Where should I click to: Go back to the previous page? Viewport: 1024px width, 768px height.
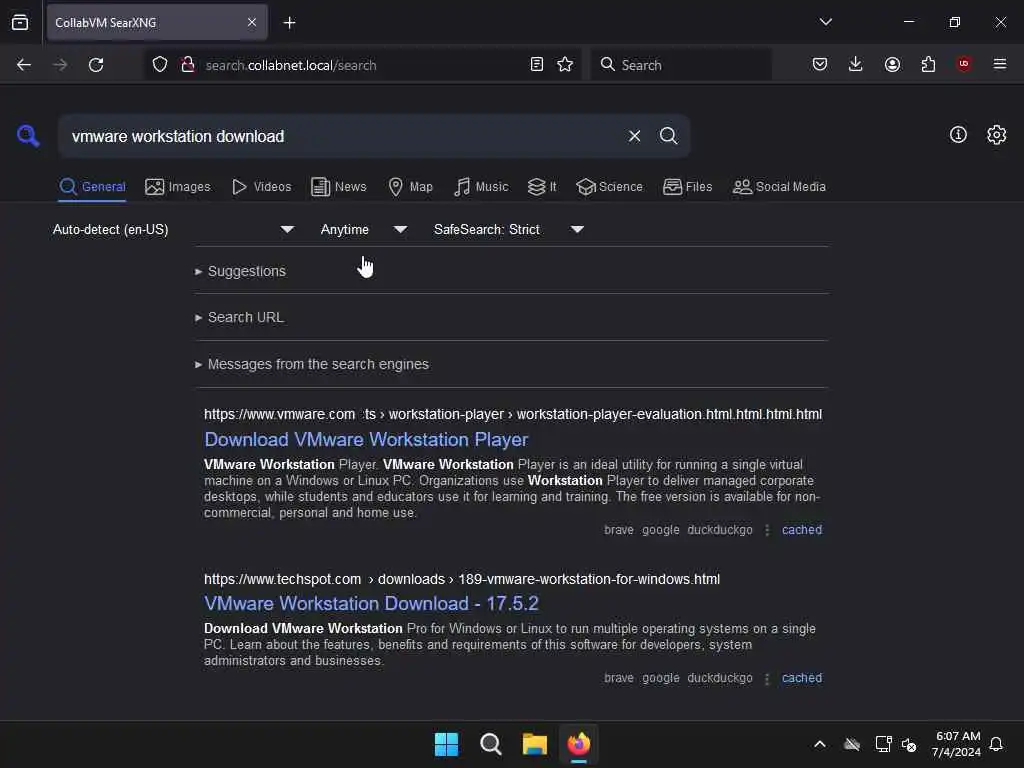[24, 65]
